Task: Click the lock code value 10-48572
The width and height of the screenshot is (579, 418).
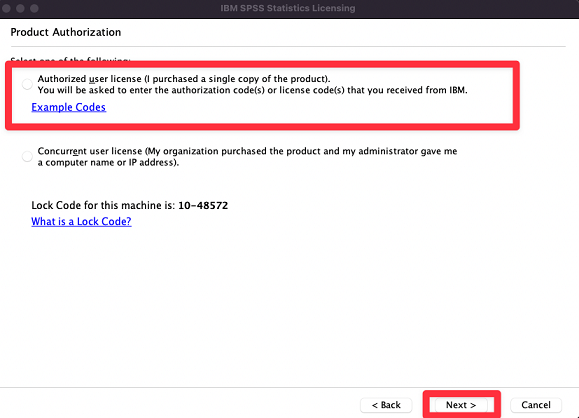Action: point(203,205)
